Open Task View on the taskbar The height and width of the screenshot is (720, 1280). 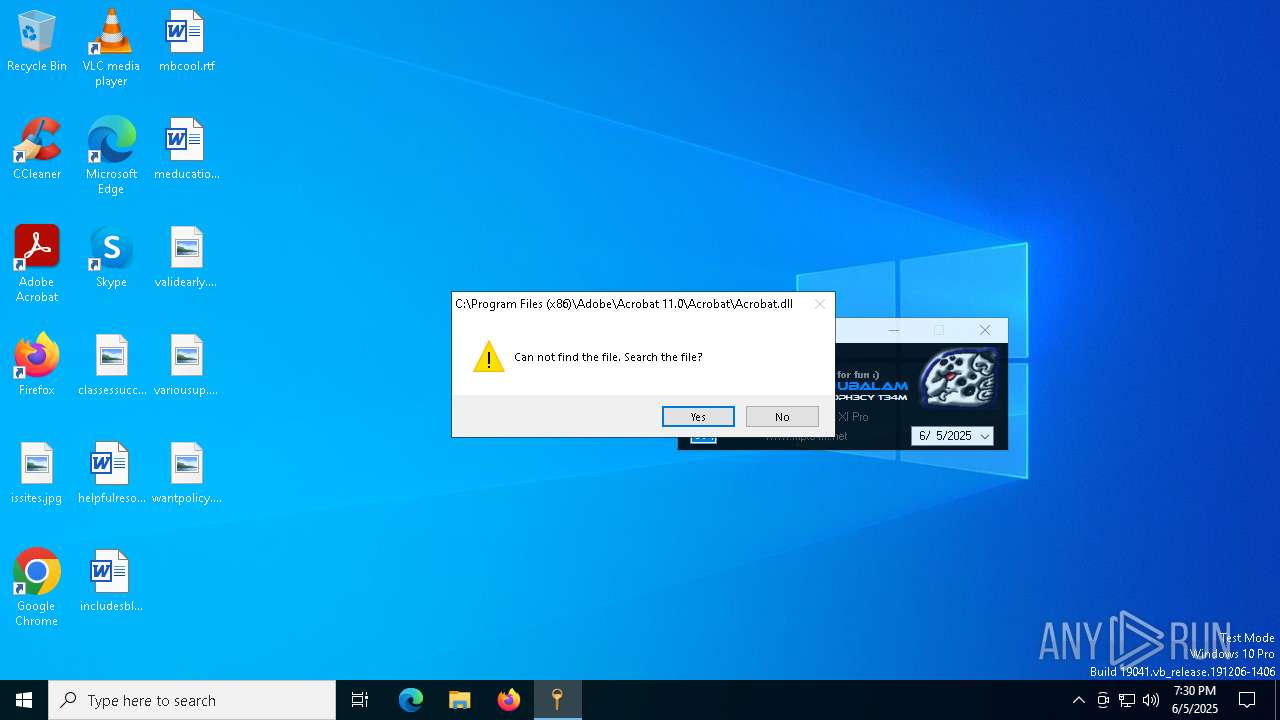click(360, 700)
